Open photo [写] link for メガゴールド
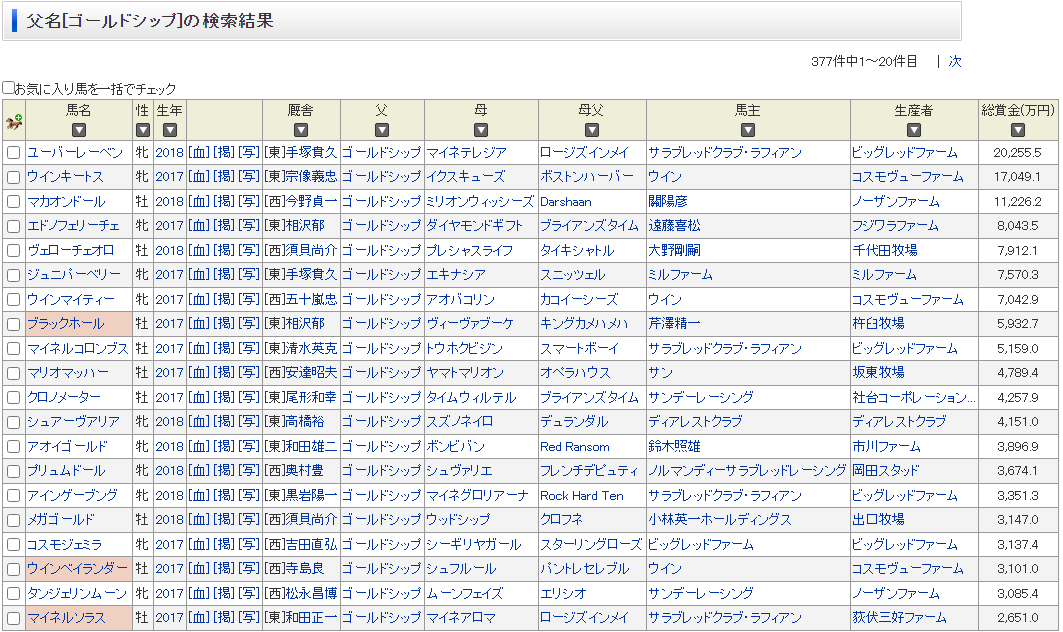Image resolution: width=1063 pixels, height=632 pixels. (248, 520)
